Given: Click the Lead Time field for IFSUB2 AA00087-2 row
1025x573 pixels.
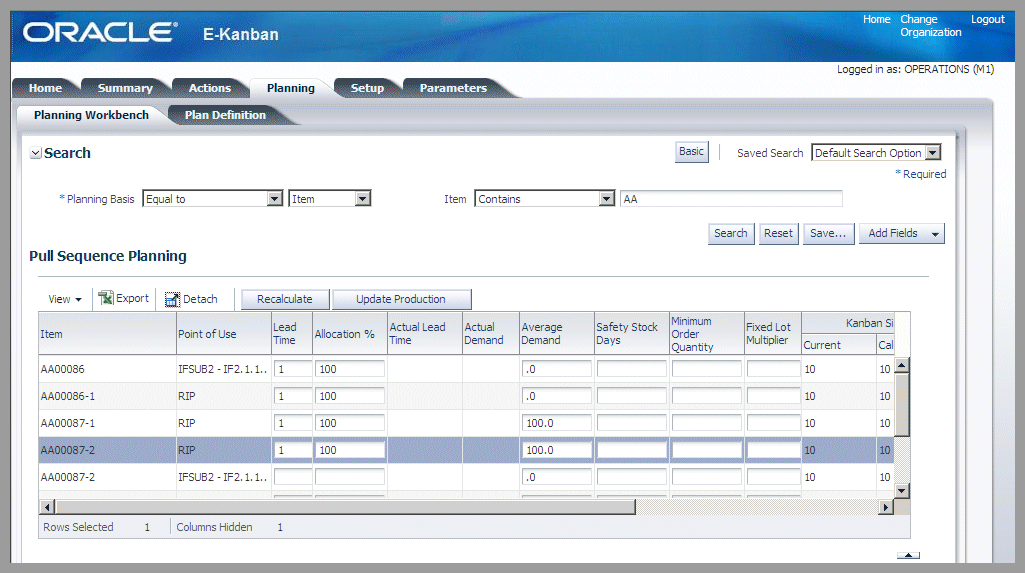Looking at the screenshot, I should (x=293, y=478).
